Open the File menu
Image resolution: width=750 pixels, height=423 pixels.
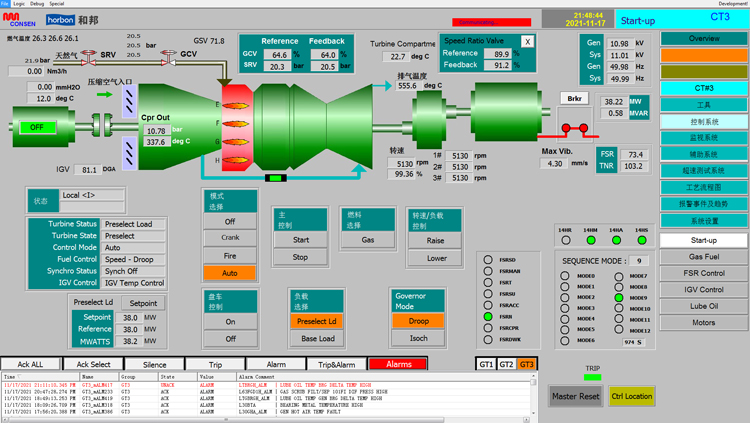tap(5, 4)
